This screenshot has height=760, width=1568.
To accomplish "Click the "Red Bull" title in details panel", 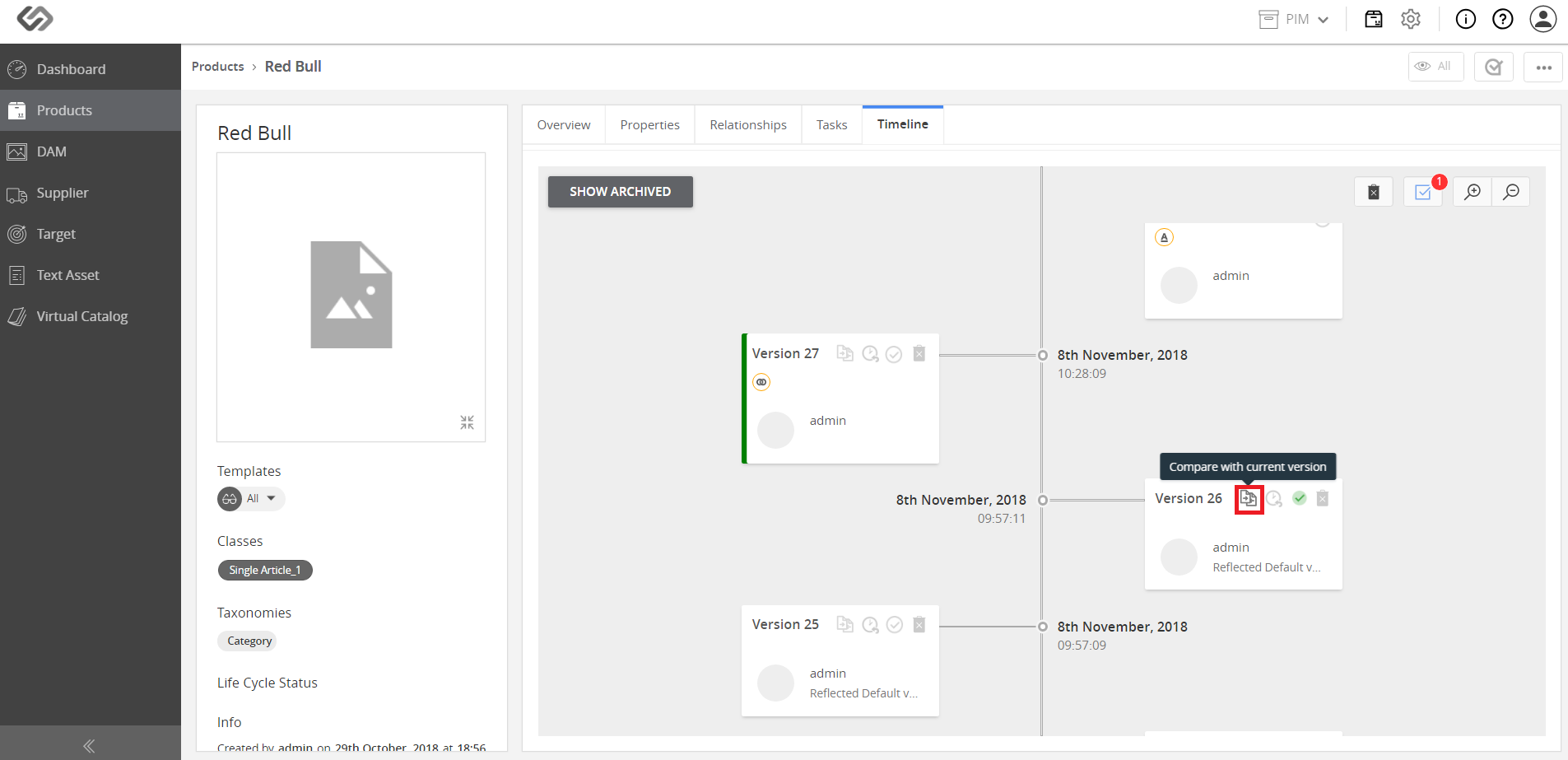I will coord(254,133).
